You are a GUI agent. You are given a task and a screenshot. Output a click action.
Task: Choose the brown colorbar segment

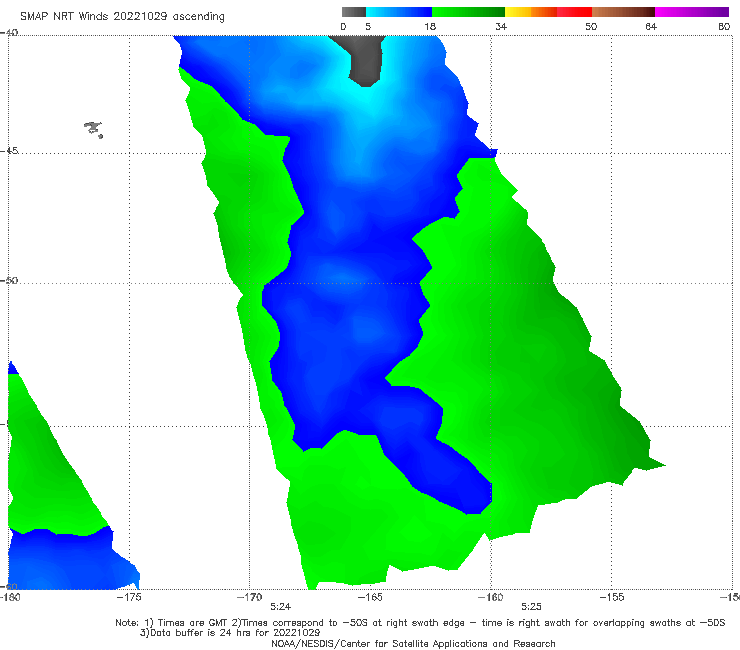623,12
